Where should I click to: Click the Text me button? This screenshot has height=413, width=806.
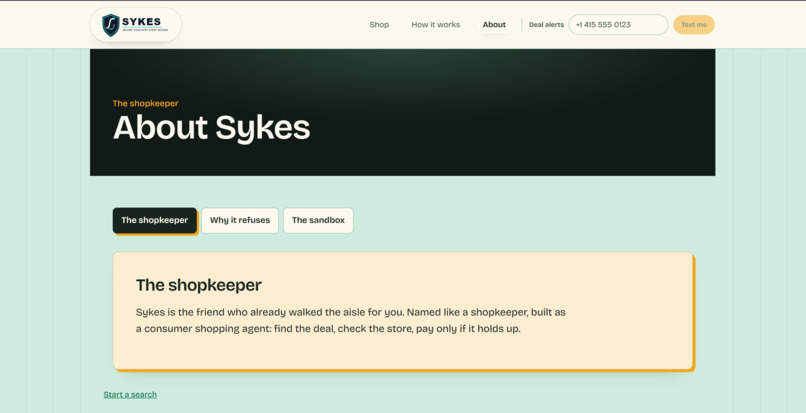click(x=693, y=25)
